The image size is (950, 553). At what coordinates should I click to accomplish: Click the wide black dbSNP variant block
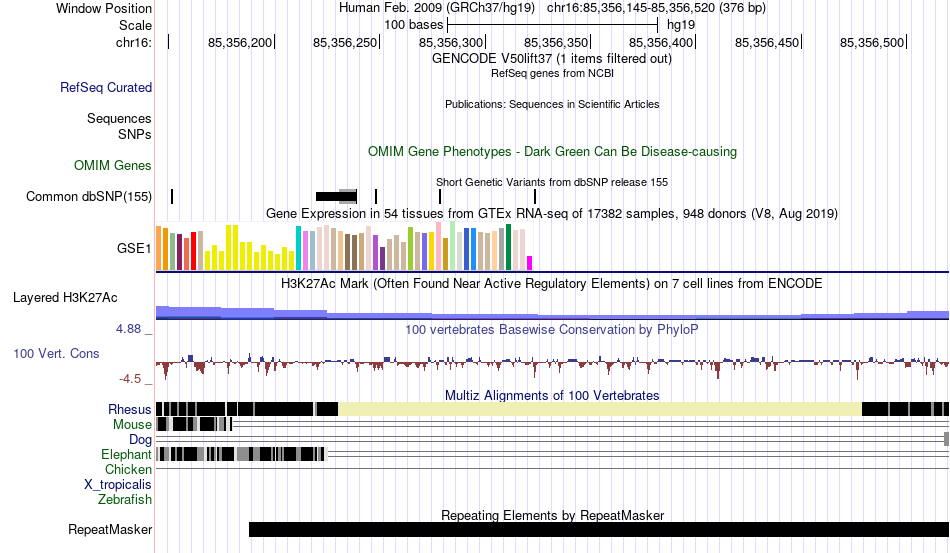pos(336,196)
